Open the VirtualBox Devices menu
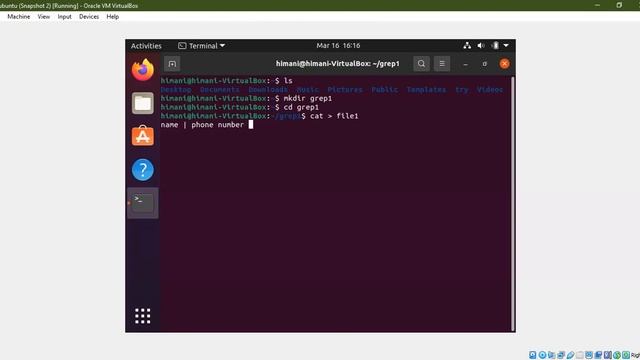The image size is (640, 360). pos(89,17)
